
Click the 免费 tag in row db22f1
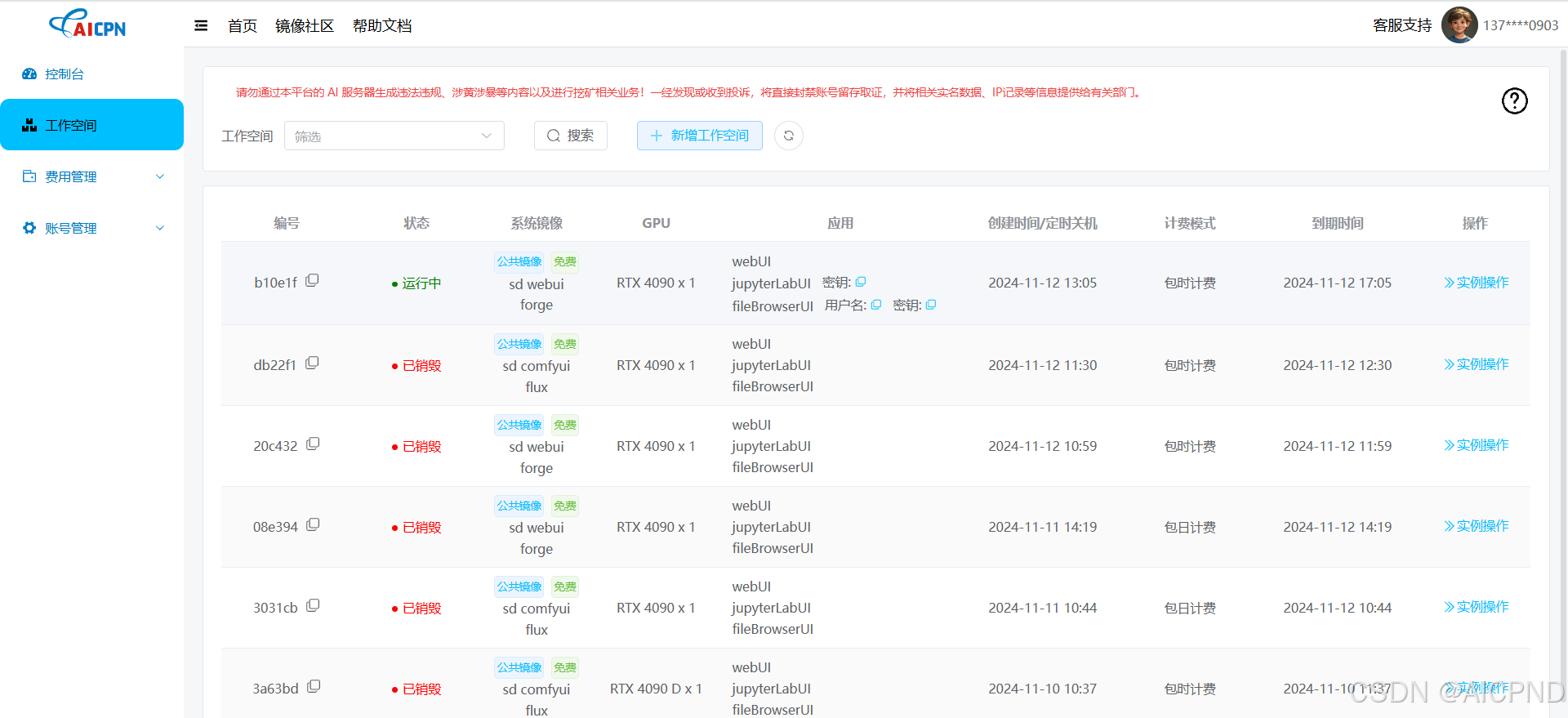565,344
